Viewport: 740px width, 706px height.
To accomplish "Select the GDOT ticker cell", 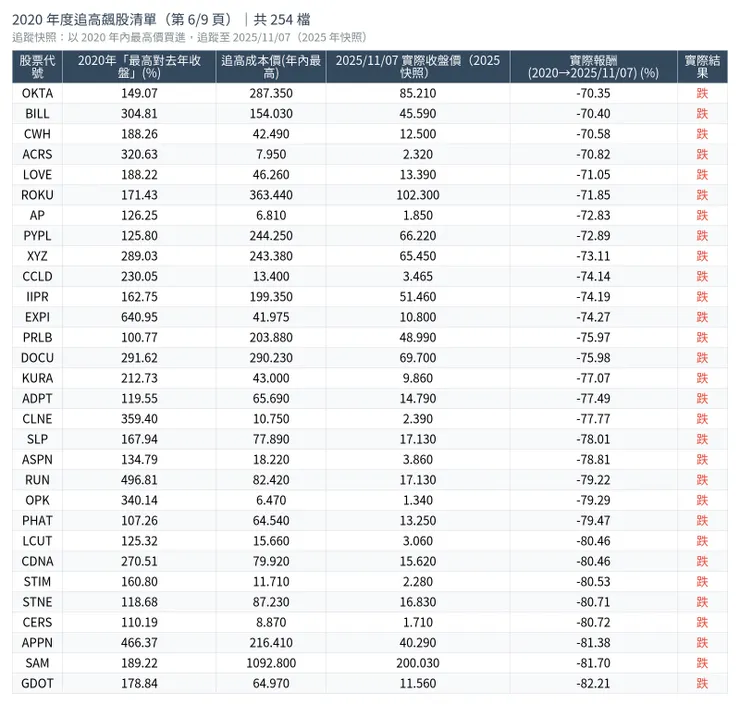I will (37, 683).
